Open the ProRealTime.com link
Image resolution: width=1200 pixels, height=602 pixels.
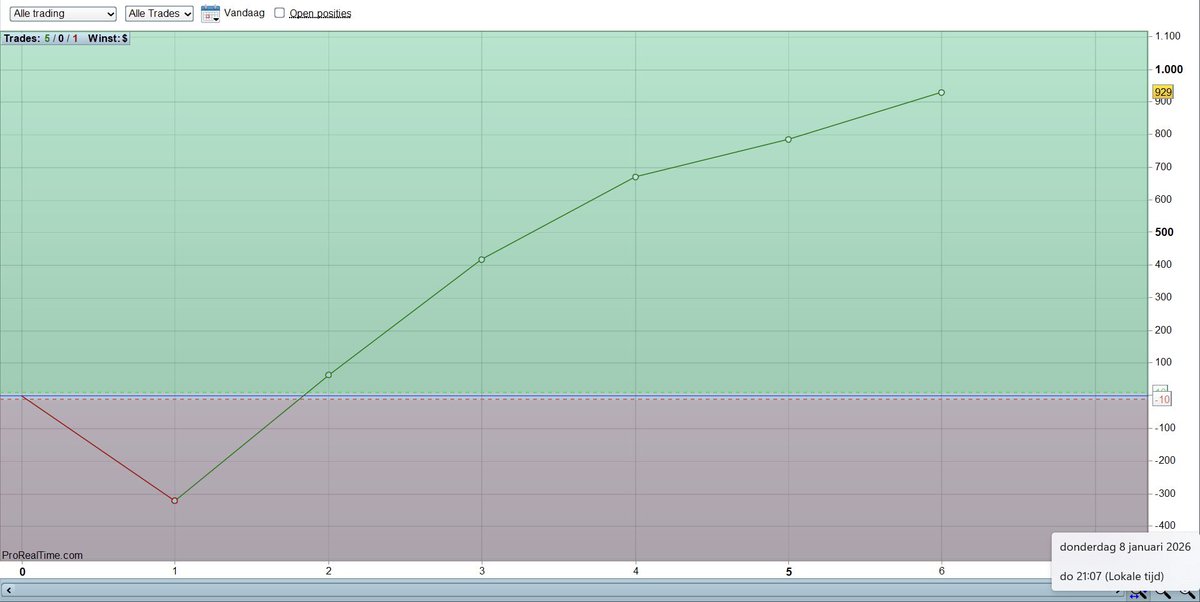tap(42, 554)
